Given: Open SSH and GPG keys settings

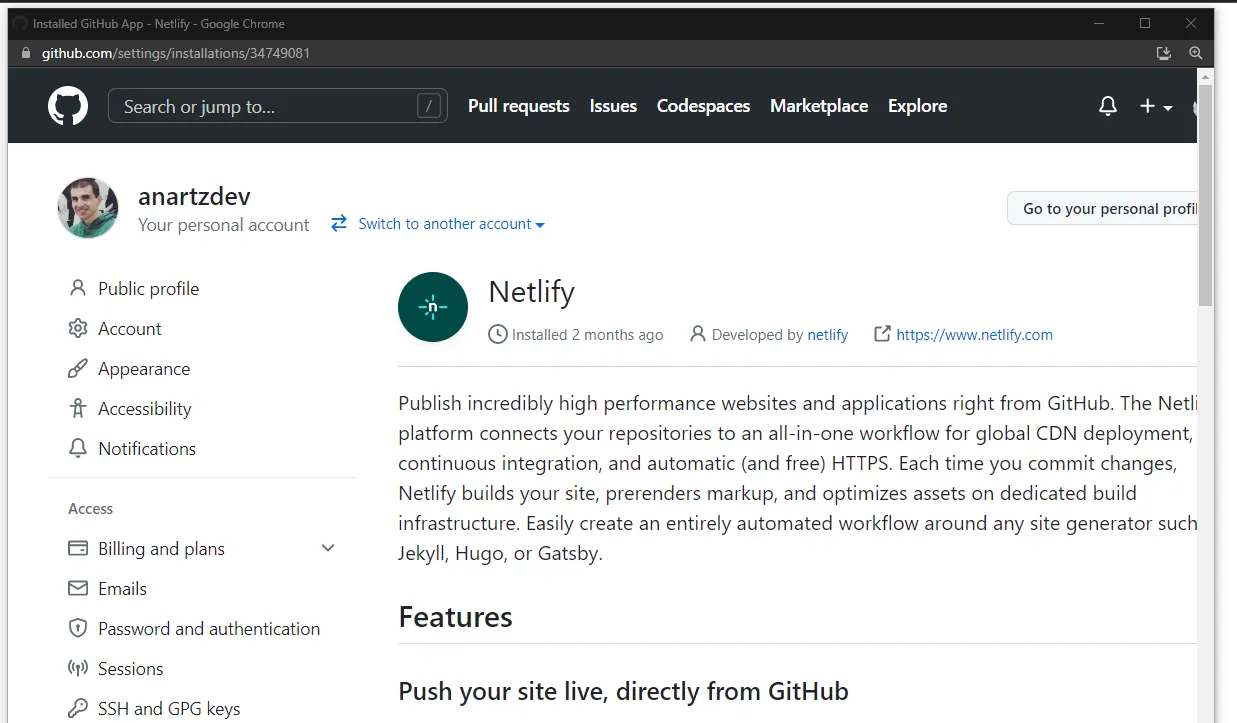Looking at the screenshot, I should click(x=169, y=709).
